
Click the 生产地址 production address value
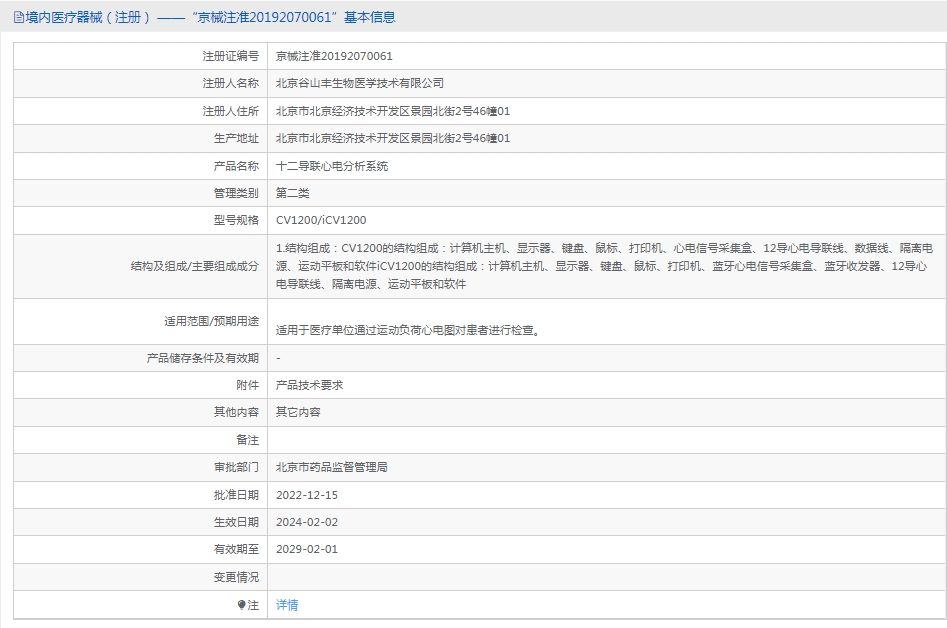[393, 138]
